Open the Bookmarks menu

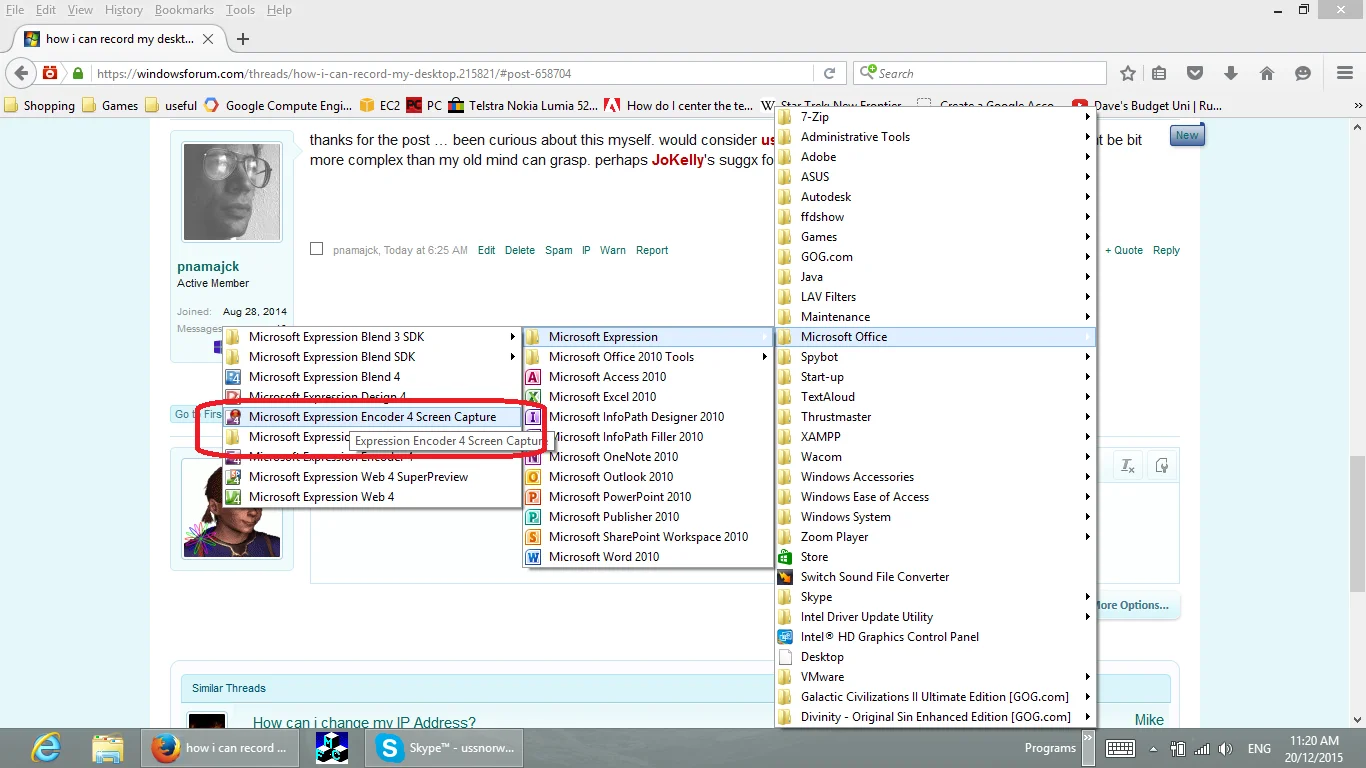(x=186, y=10)
